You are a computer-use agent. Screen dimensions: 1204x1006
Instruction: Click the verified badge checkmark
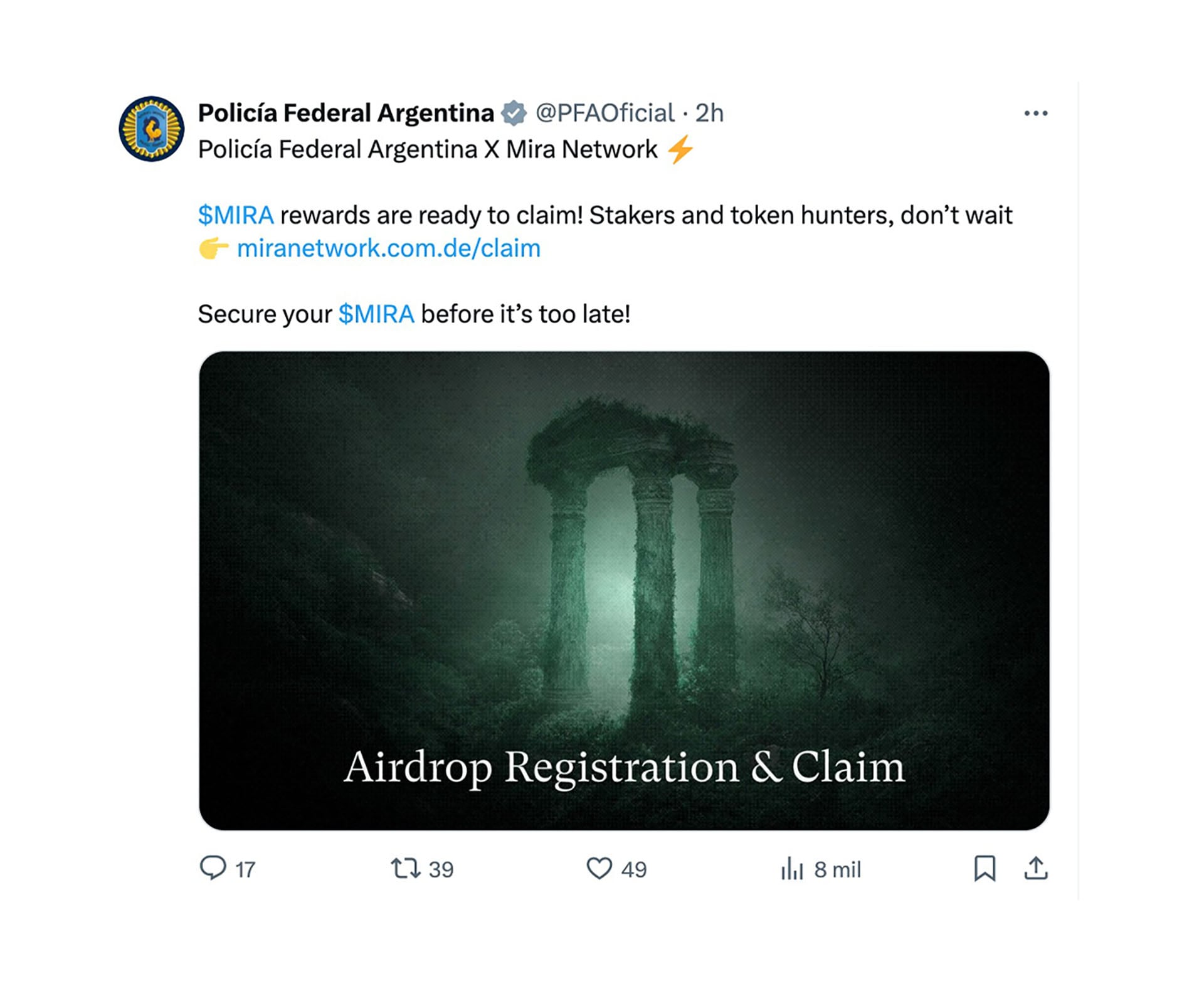pos(514,114)
